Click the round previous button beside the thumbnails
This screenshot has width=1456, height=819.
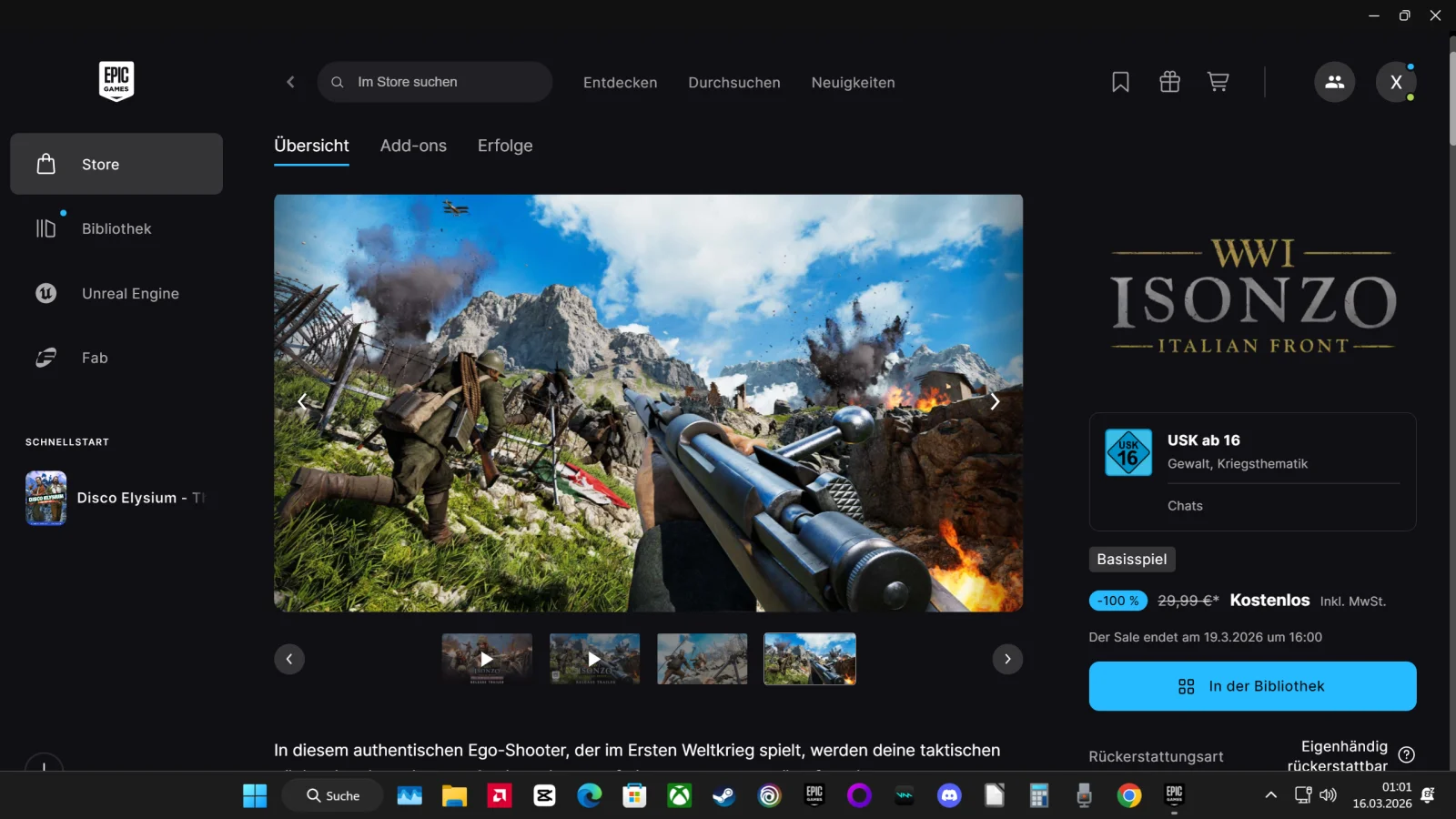point(289,659)
